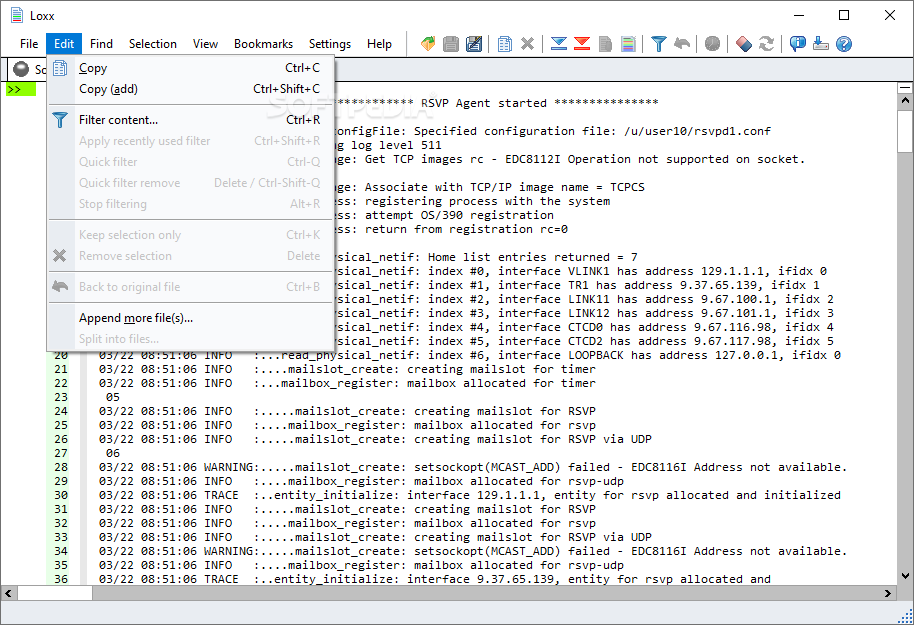This screenshot has width=914, height=625.
Task: Click the blue down-arrow toolbar icon
Action: pyautogui.click(x=558, y=44)
